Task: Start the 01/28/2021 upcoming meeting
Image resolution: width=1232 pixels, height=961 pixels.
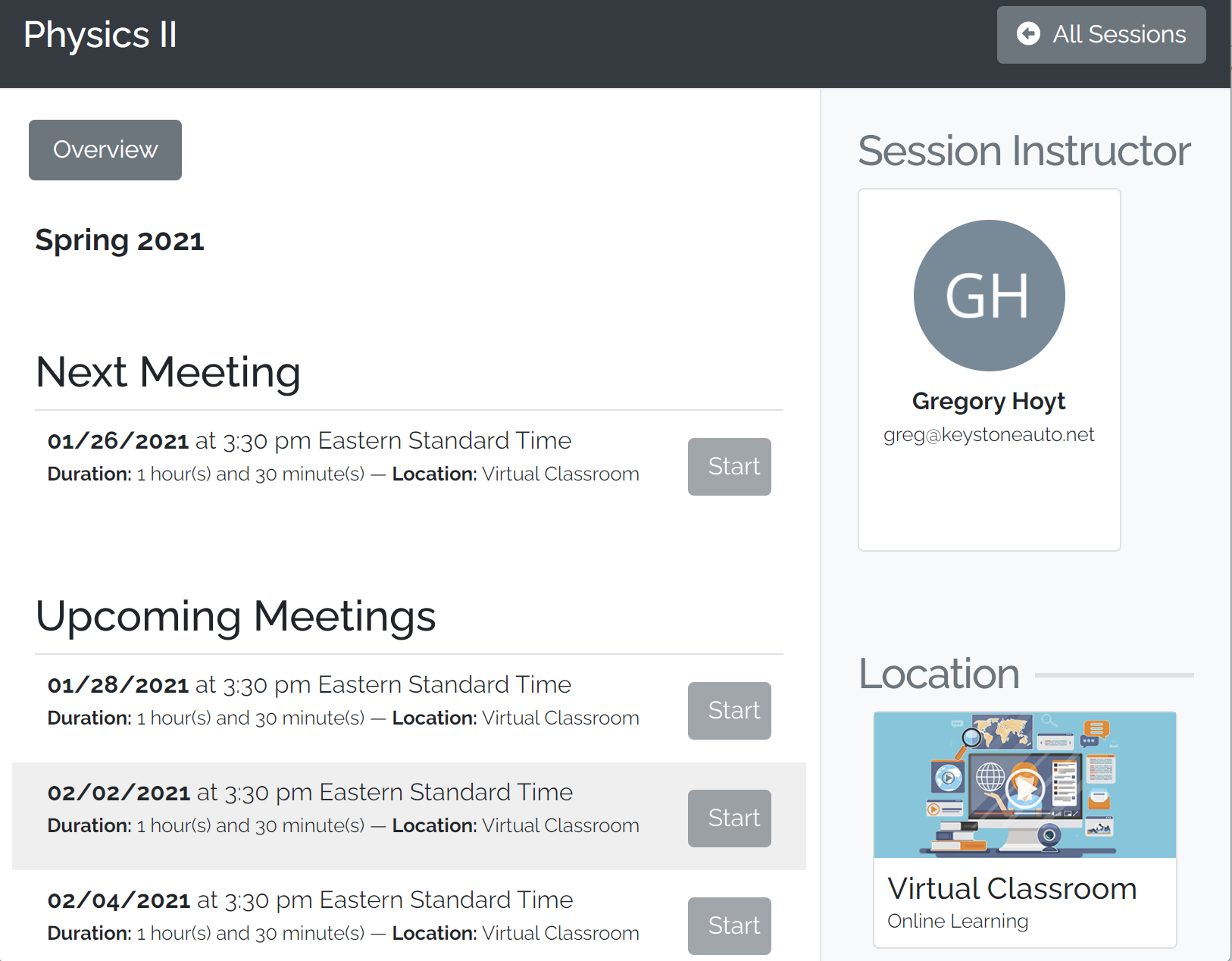Action: click(730, 711)
